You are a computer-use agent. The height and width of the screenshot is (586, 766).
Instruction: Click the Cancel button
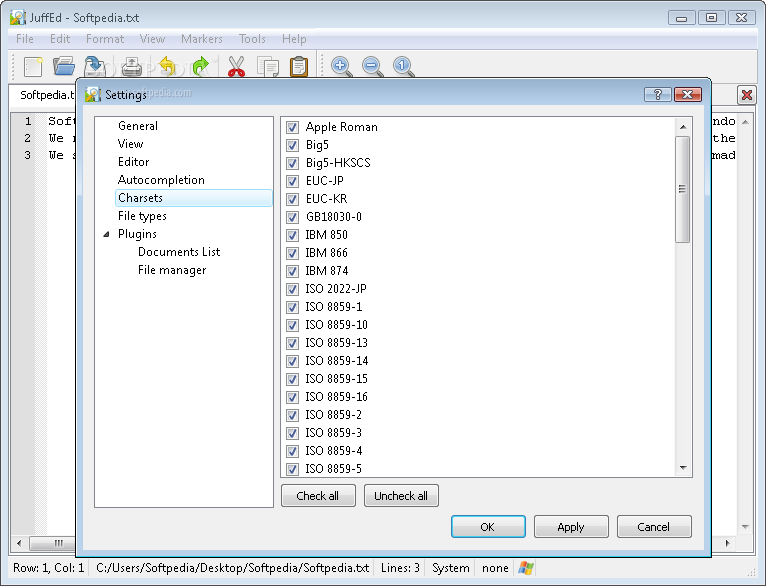(654, 527)
